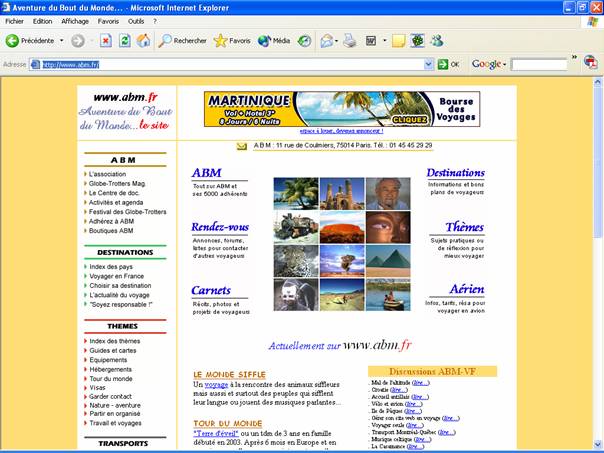Open Globe-Trotters Mag sidebar link
This screenshot has width=604, height=453.
coord(117,183)
